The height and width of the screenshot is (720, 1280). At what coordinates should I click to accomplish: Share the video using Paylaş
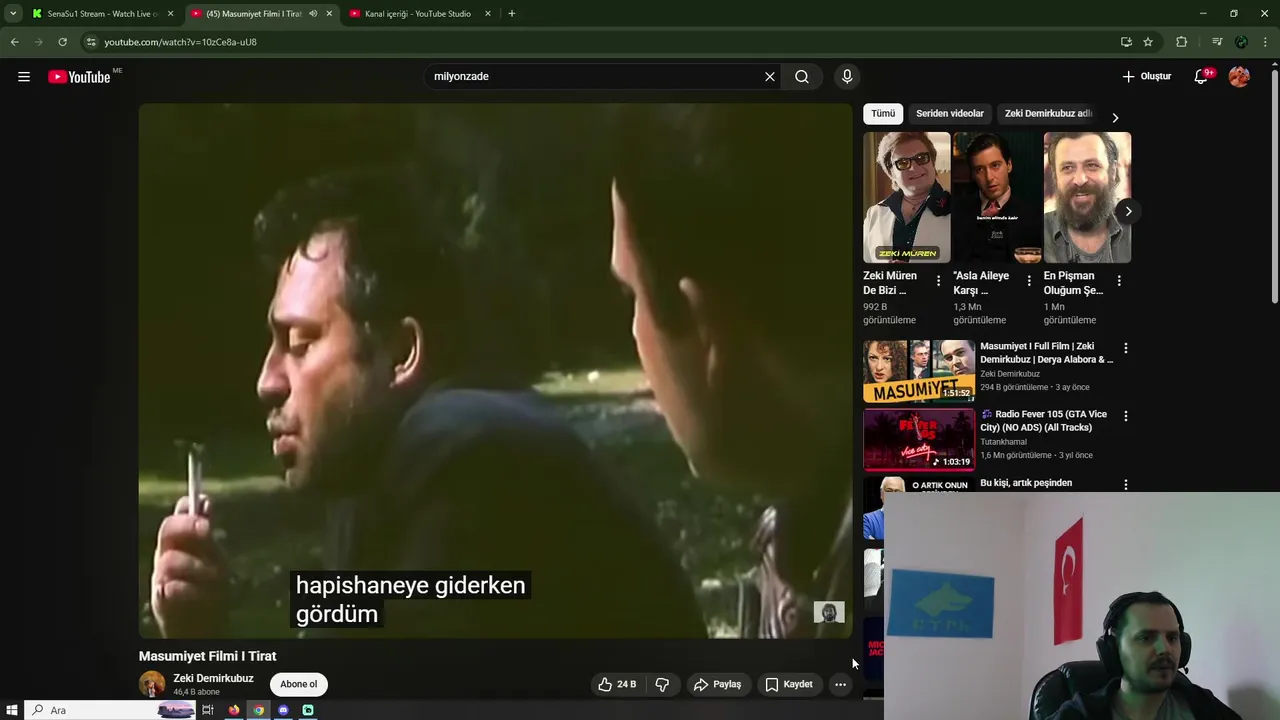(x=717, y=684)
